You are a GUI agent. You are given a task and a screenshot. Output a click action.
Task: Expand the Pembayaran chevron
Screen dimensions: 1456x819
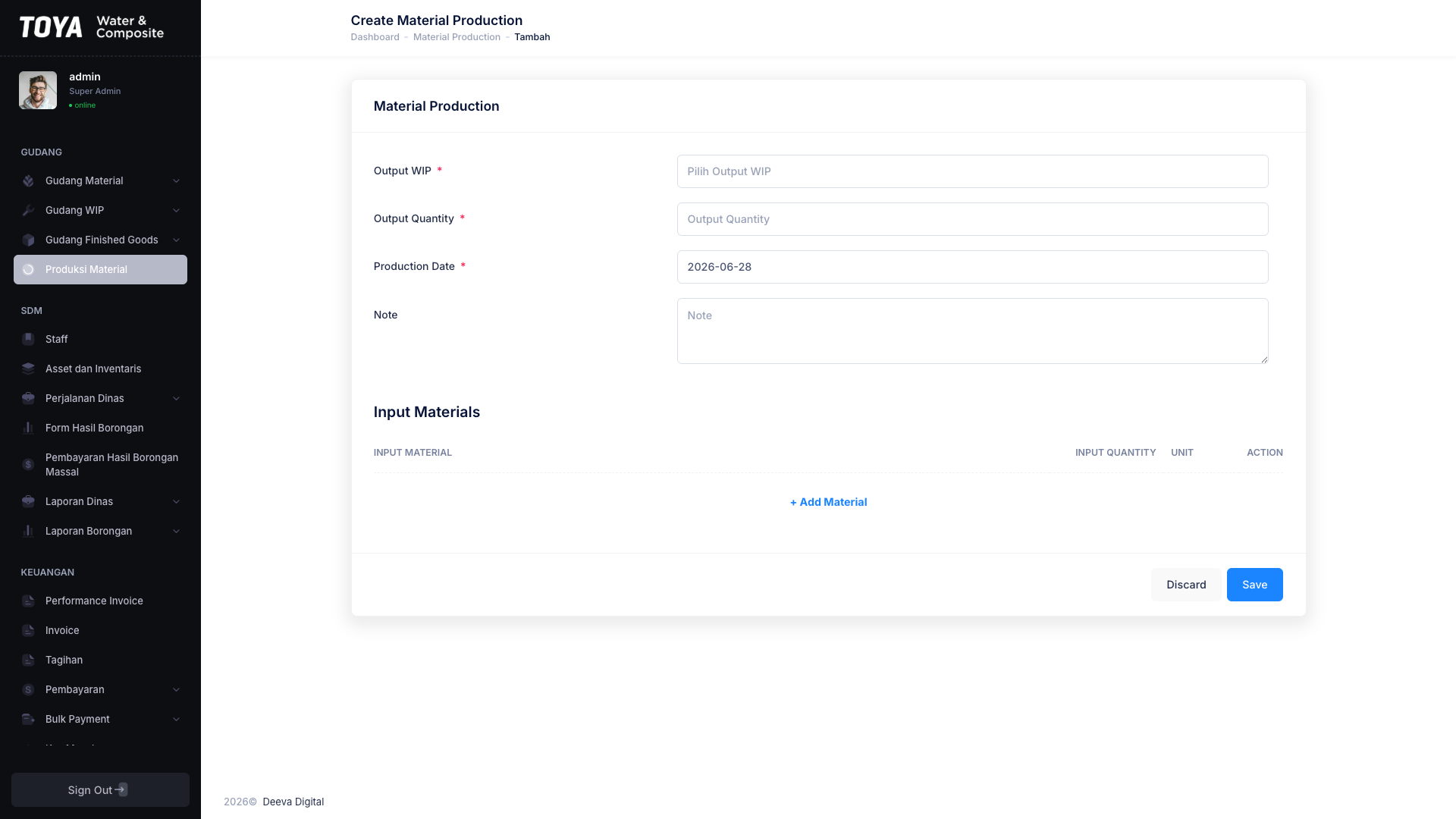coord(176,689)
